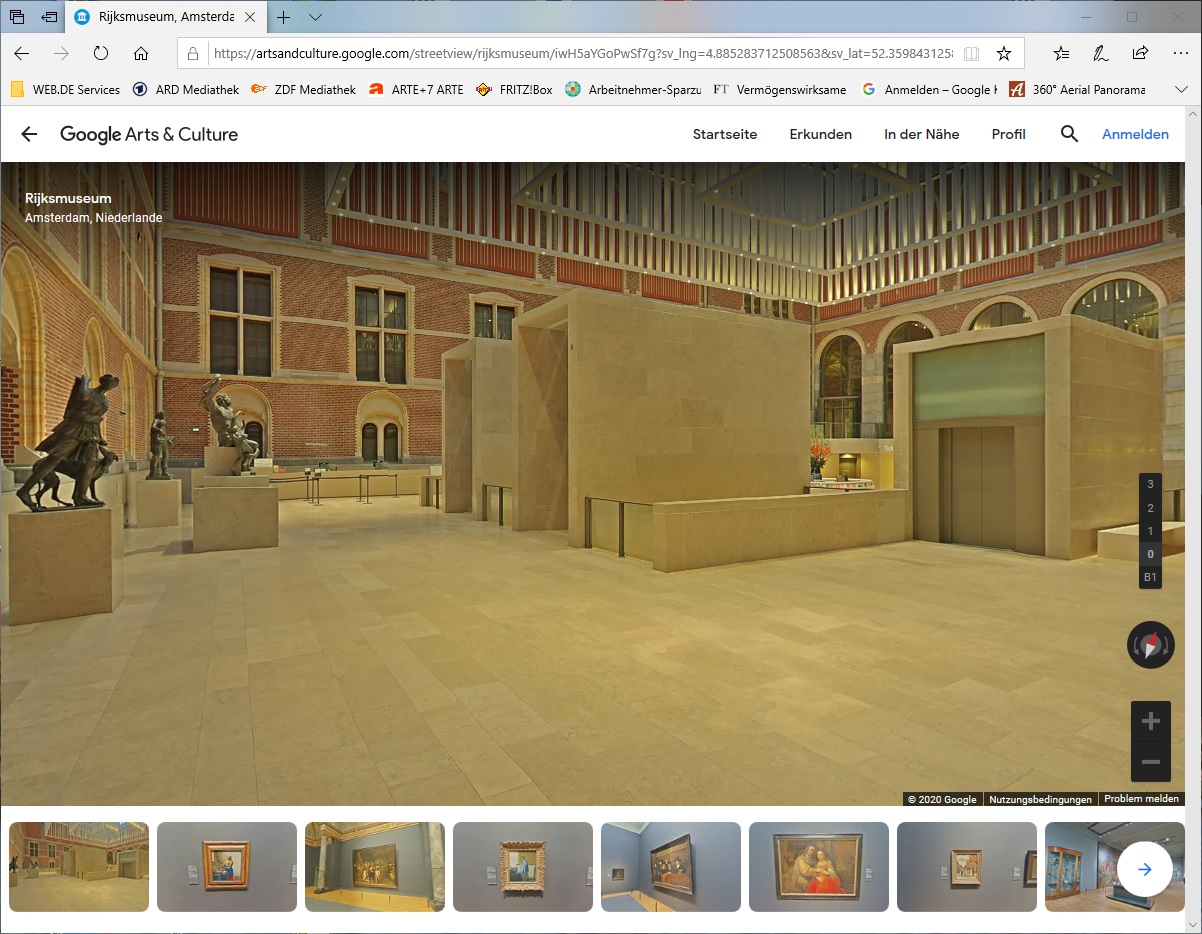The width and height of the screenshot is (1202, 934).
Task: Open the Night Watch gallery thumbnail
Action: coord(374,866)
